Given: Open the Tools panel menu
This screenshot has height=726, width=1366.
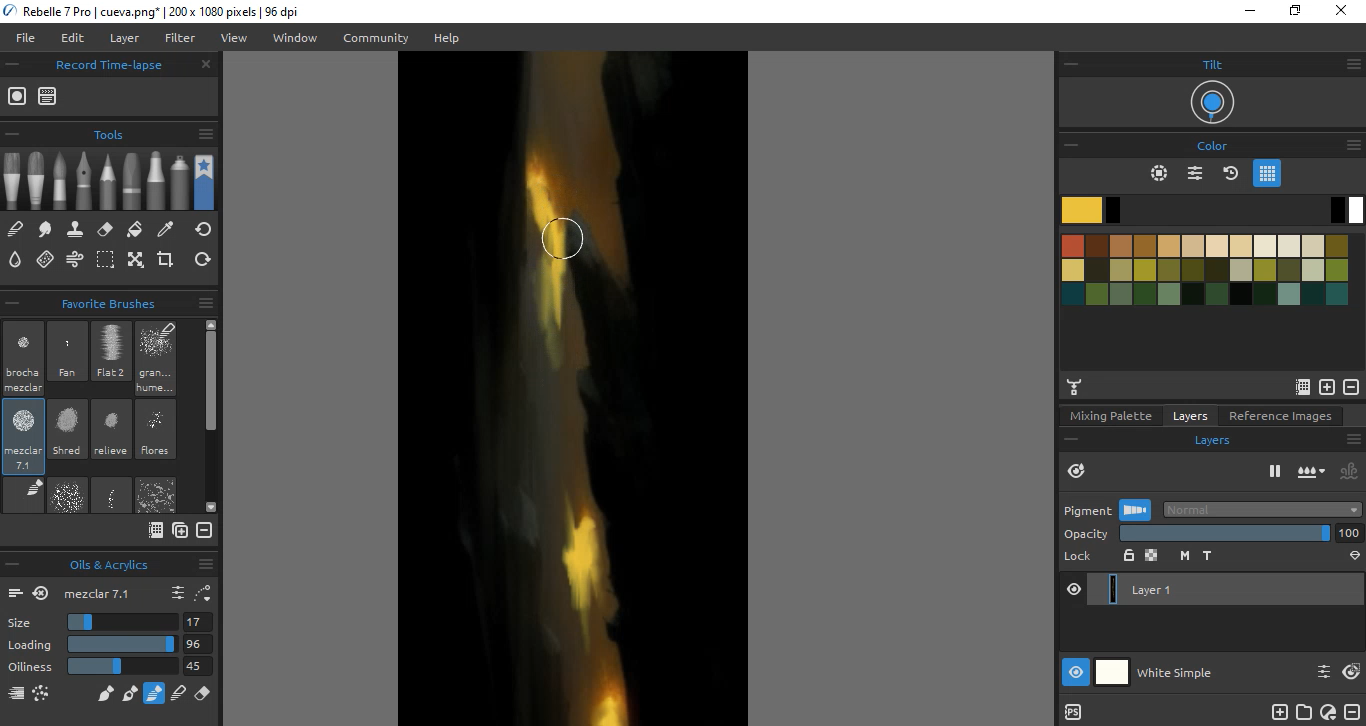Looking at the screenshot, I should (x=206, y=134).
